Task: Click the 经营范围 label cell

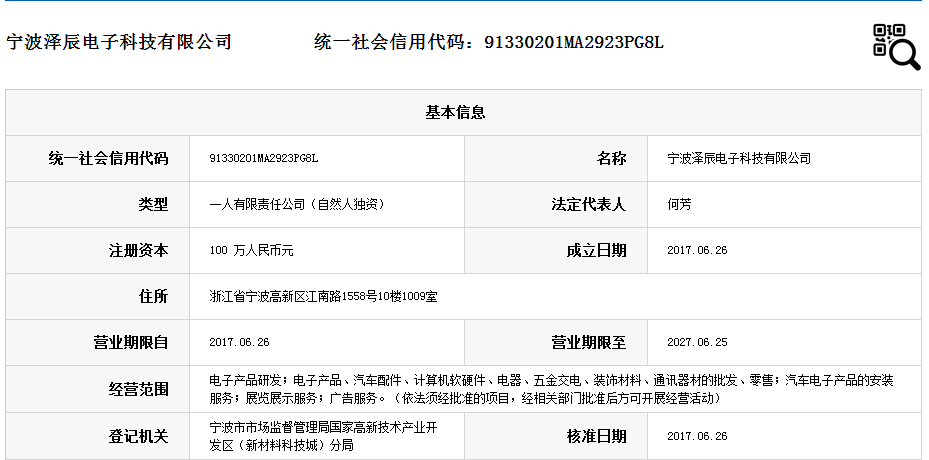Action: click(x=98, y=389)
